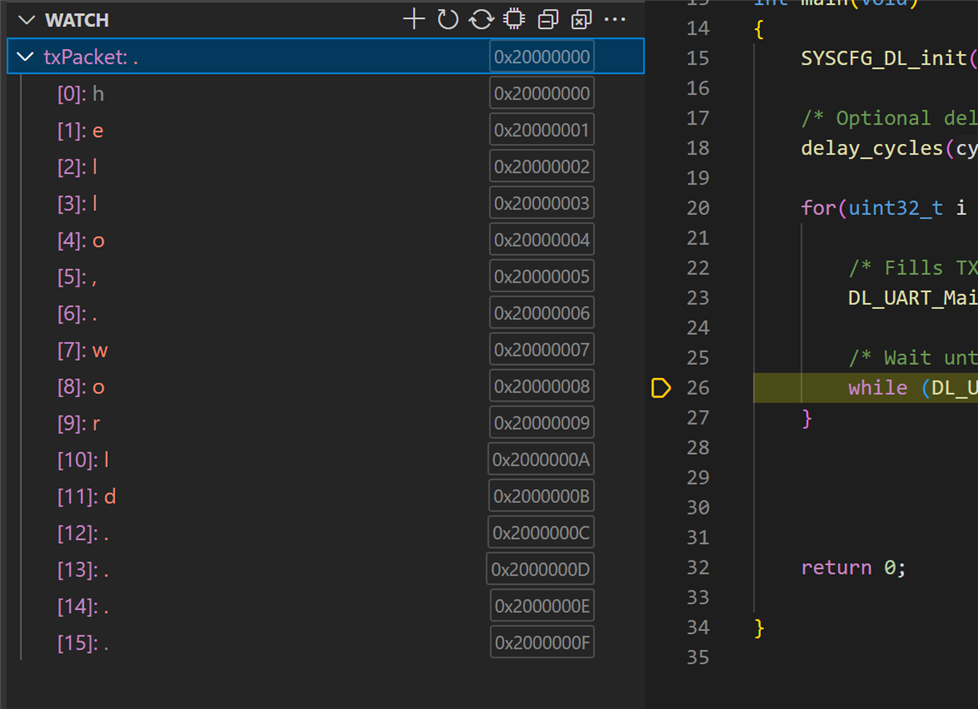Click the 0x2000000A address box
The width and height of the screenshot is (978, 709).
coord(542,460)
